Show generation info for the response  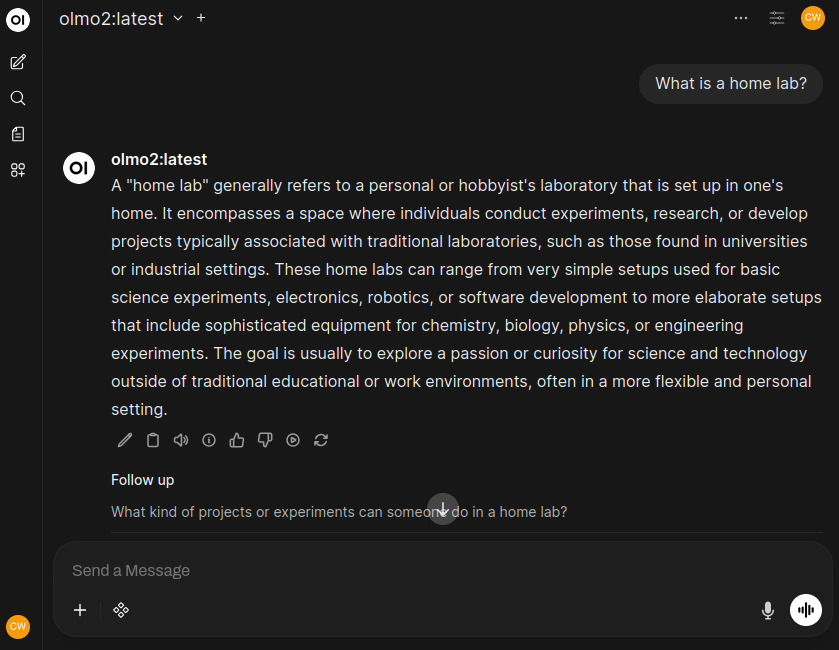[x=209, y=440]
